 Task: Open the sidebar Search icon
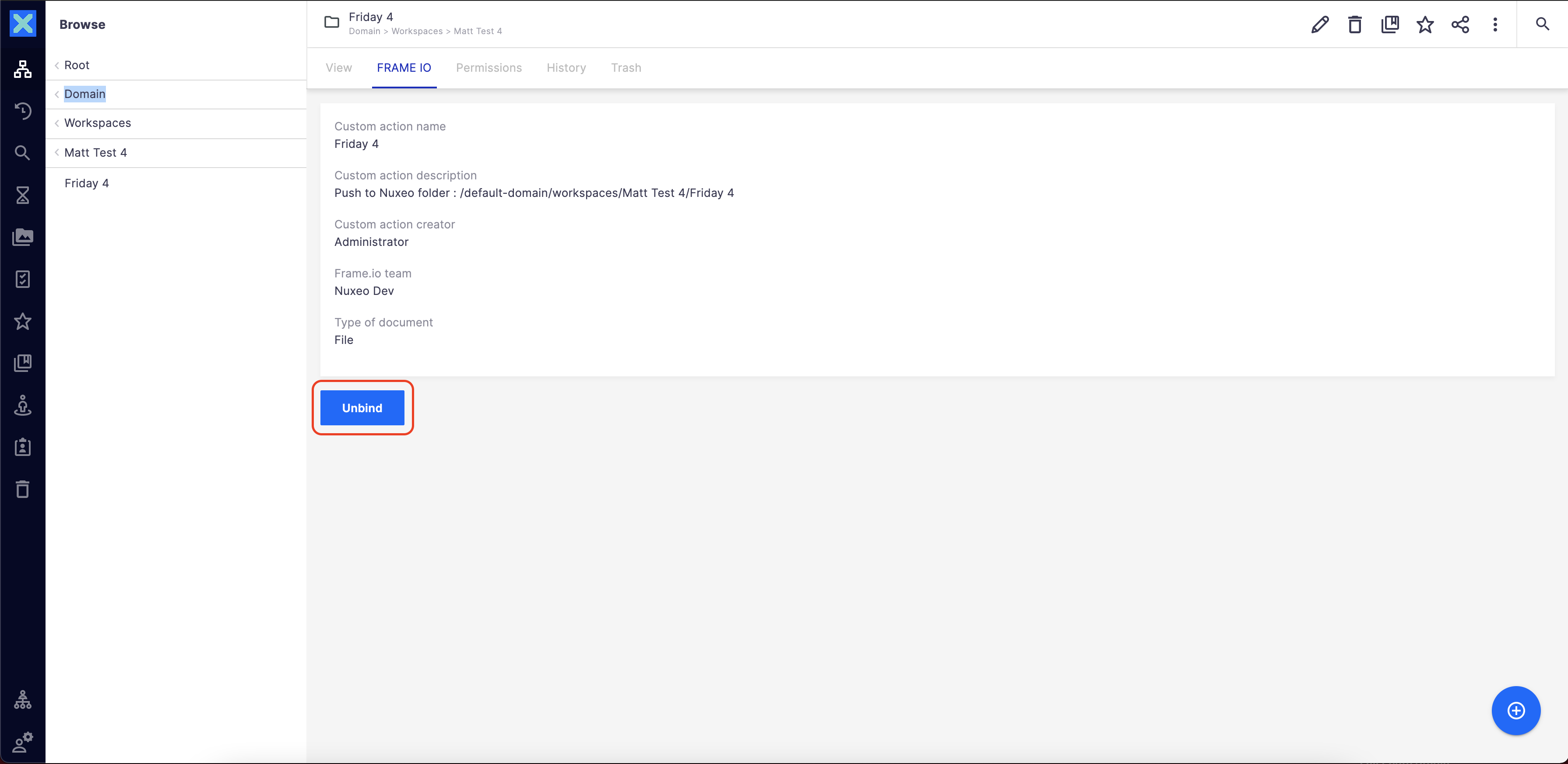coord(22,153)
